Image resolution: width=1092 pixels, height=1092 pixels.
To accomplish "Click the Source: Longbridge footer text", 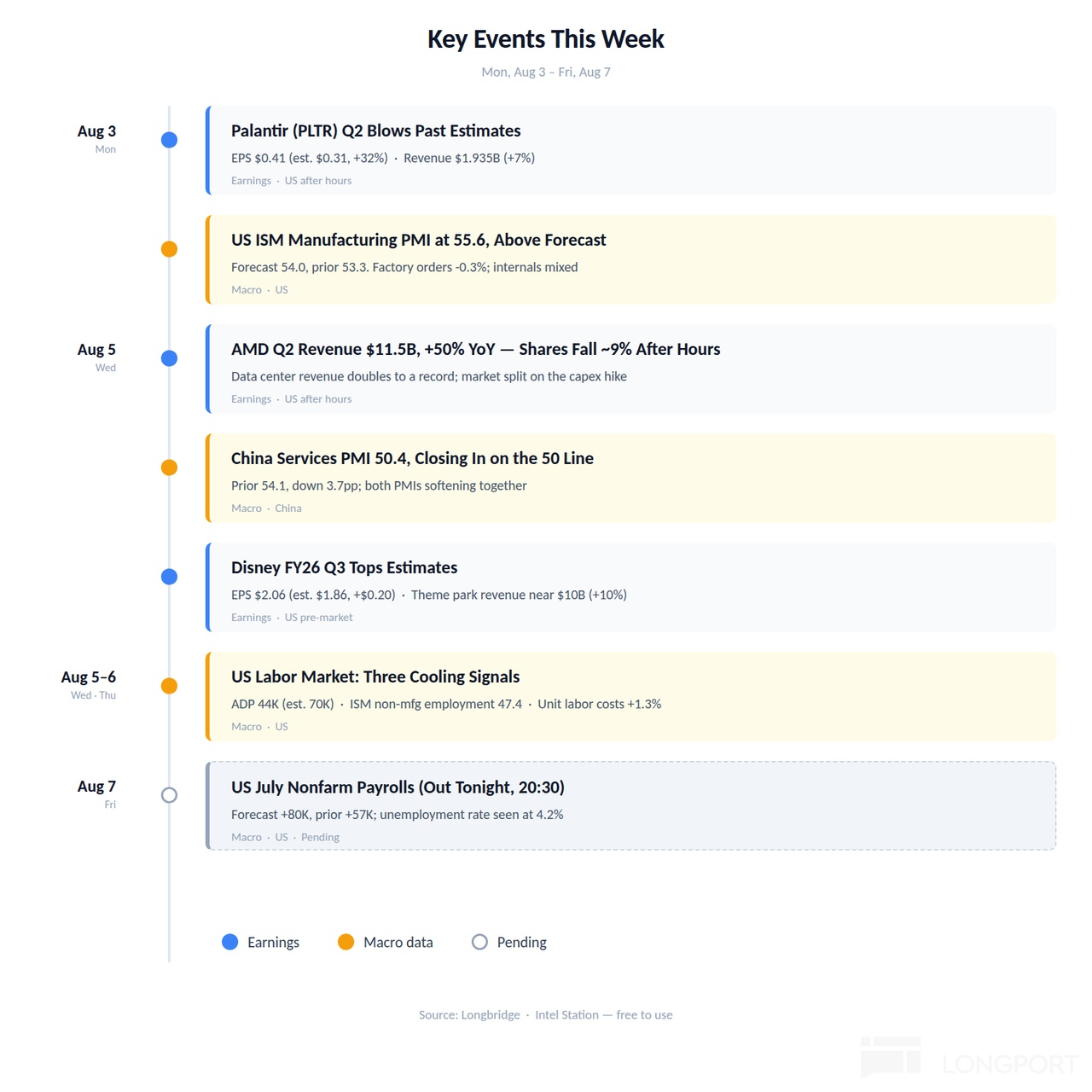I will [x=469, y=1014].
